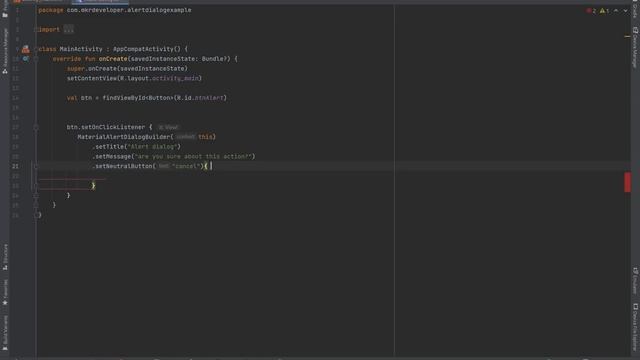The width and height of the screenshot is (640, 360).
Task: Click fold end marker at line 23
Action: point(36,186)
